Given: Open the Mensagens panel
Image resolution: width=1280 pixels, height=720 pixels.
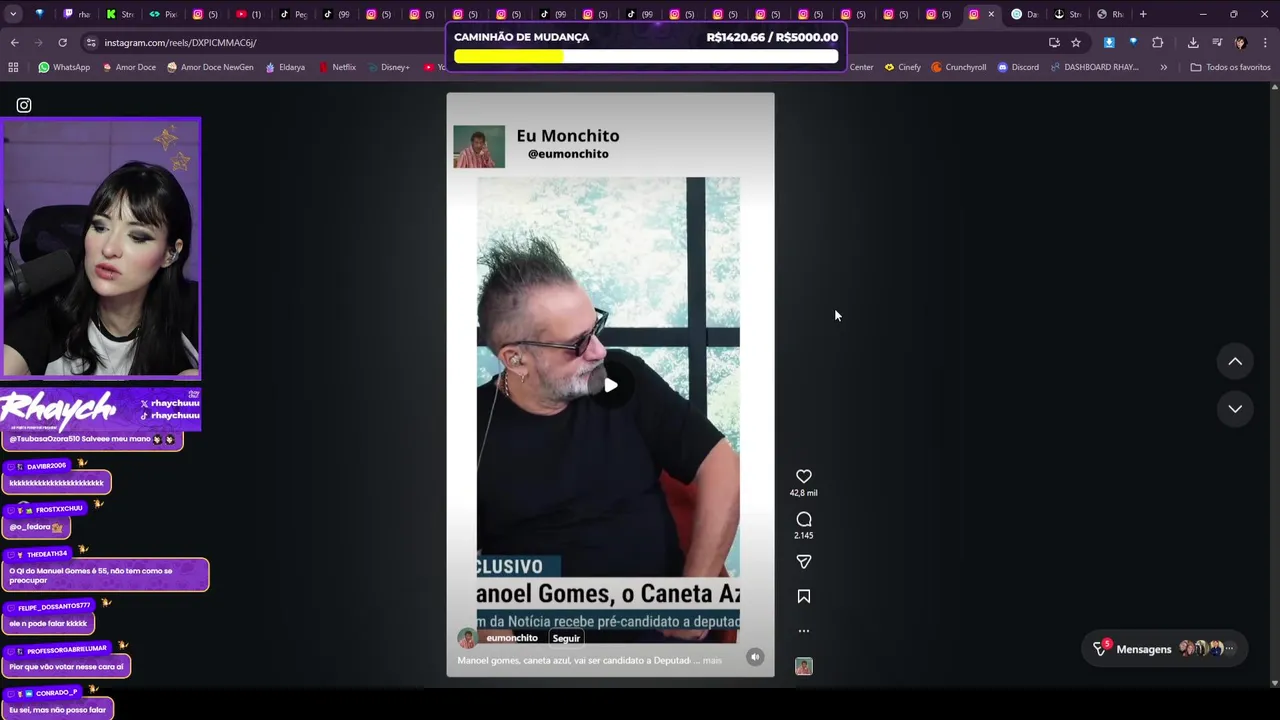Looking at the screenshot, I should click(1164, 649).
